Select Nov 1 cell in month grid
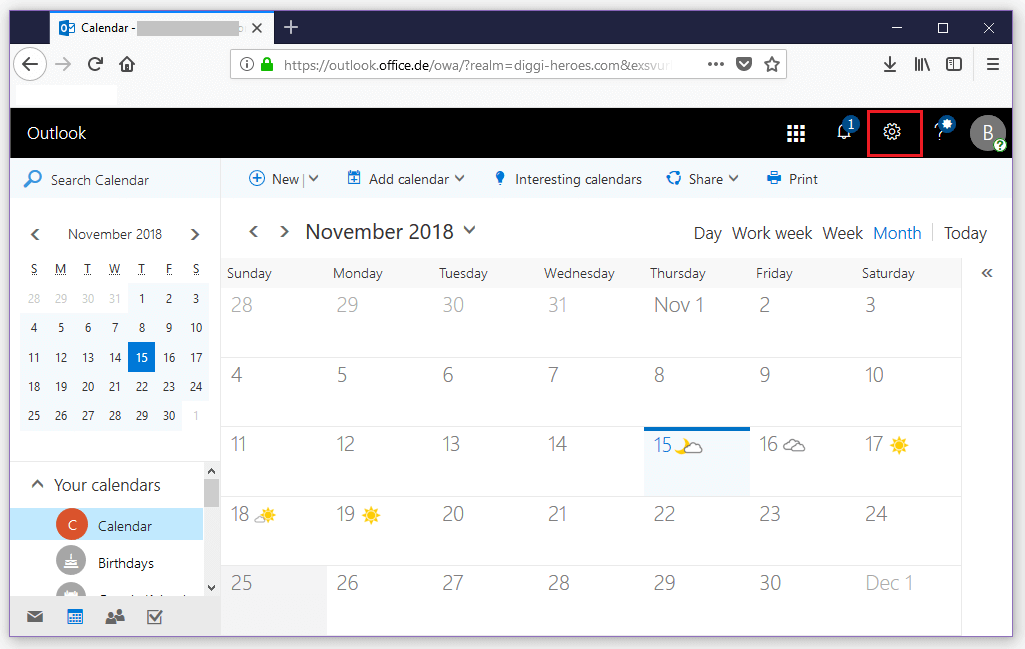Viewport: 1025px width, 649px height. pyautogui.click(x=696, y=323)
